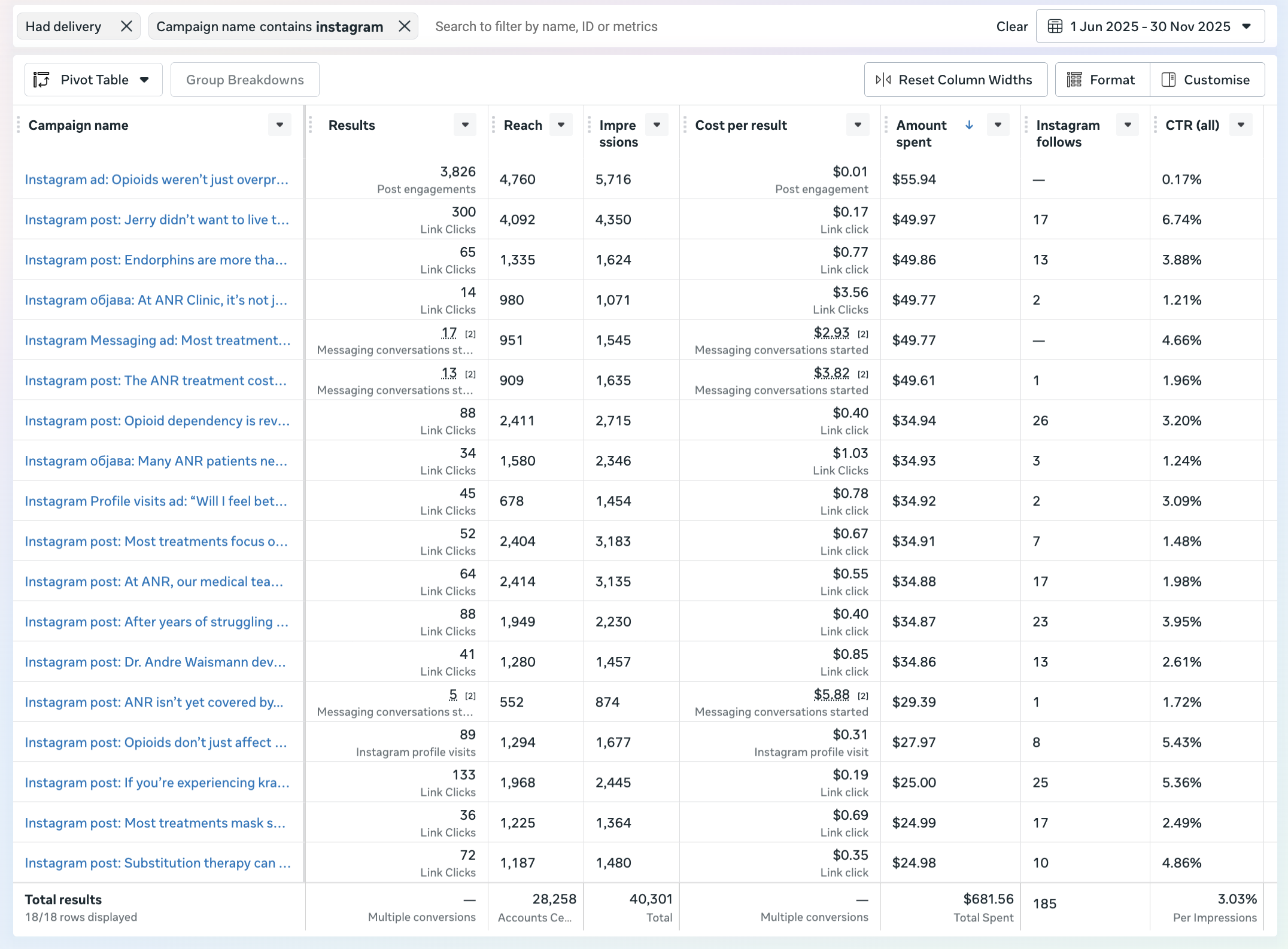Image resolution: width=1288 pixels, height=949 pixels.
Task: Expand the Instagram follows column menu
Action: (x=1128, y=125)
